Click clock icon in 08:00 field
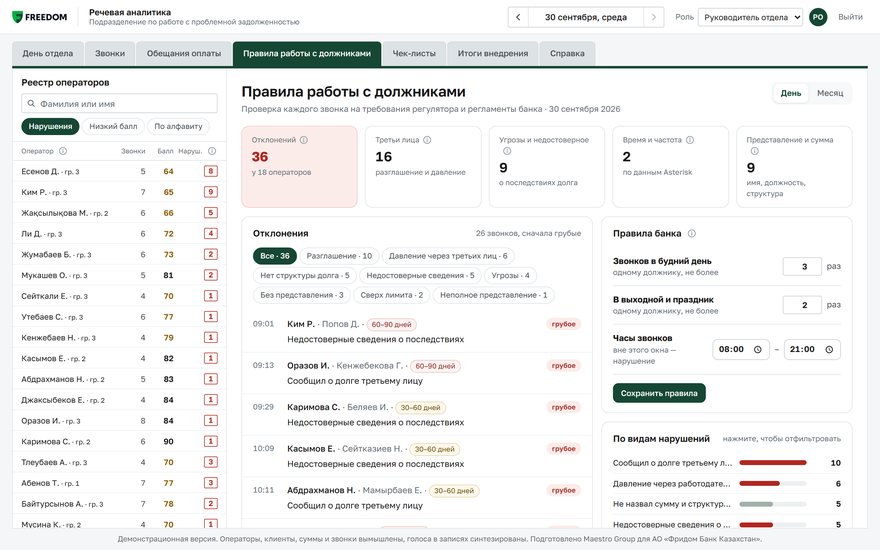The image size is (880, 550). [757, 350]
